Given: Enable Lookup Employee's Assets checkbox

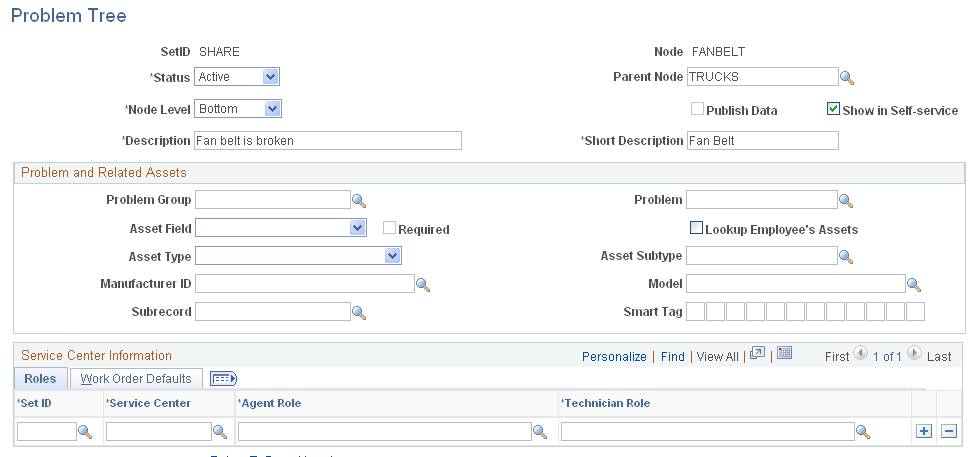Looking at the screenshot, I should (697, 228).
